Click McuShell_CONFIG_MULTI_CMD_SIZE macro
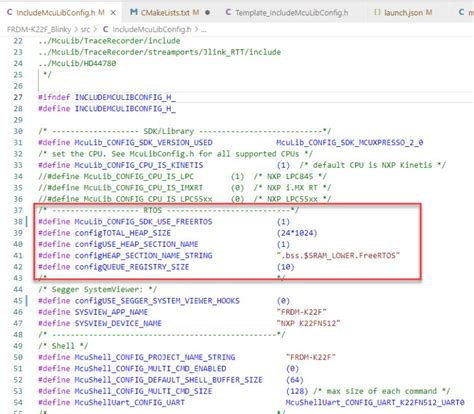 pos(143,391)
